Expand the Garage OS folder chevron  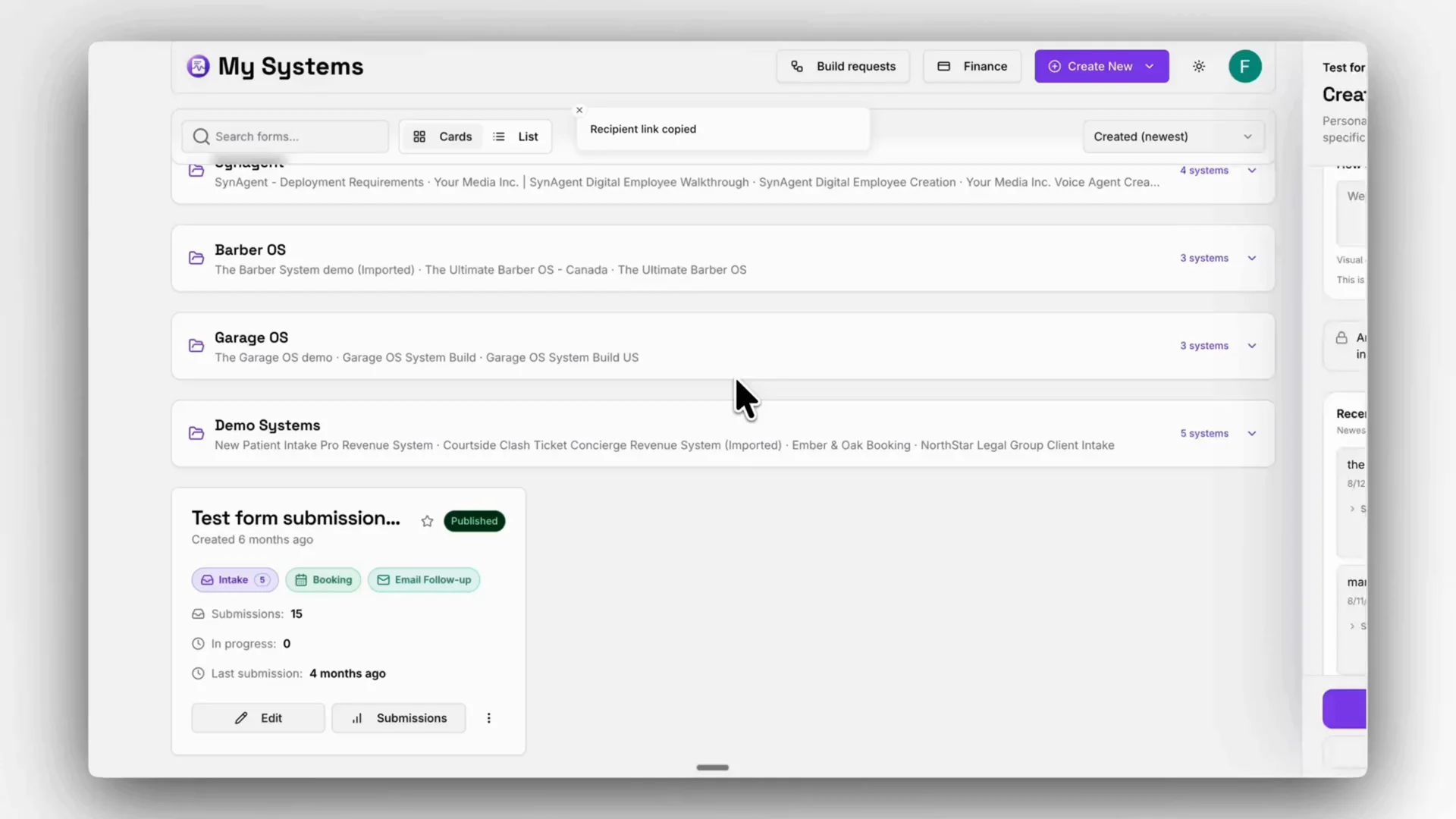tap(1252, 346)
